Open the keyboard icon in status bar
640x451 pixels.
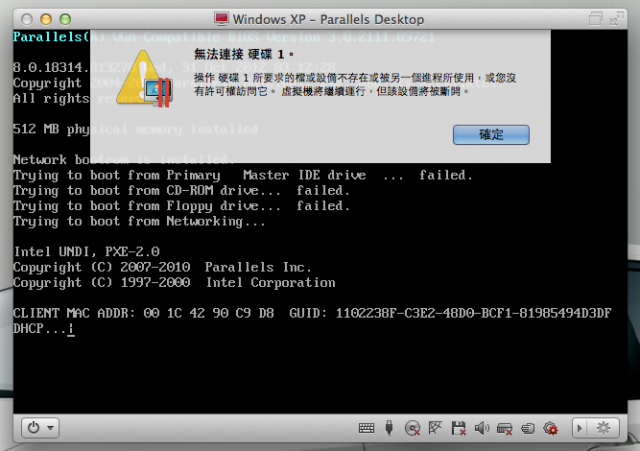[x=366, y=428]
